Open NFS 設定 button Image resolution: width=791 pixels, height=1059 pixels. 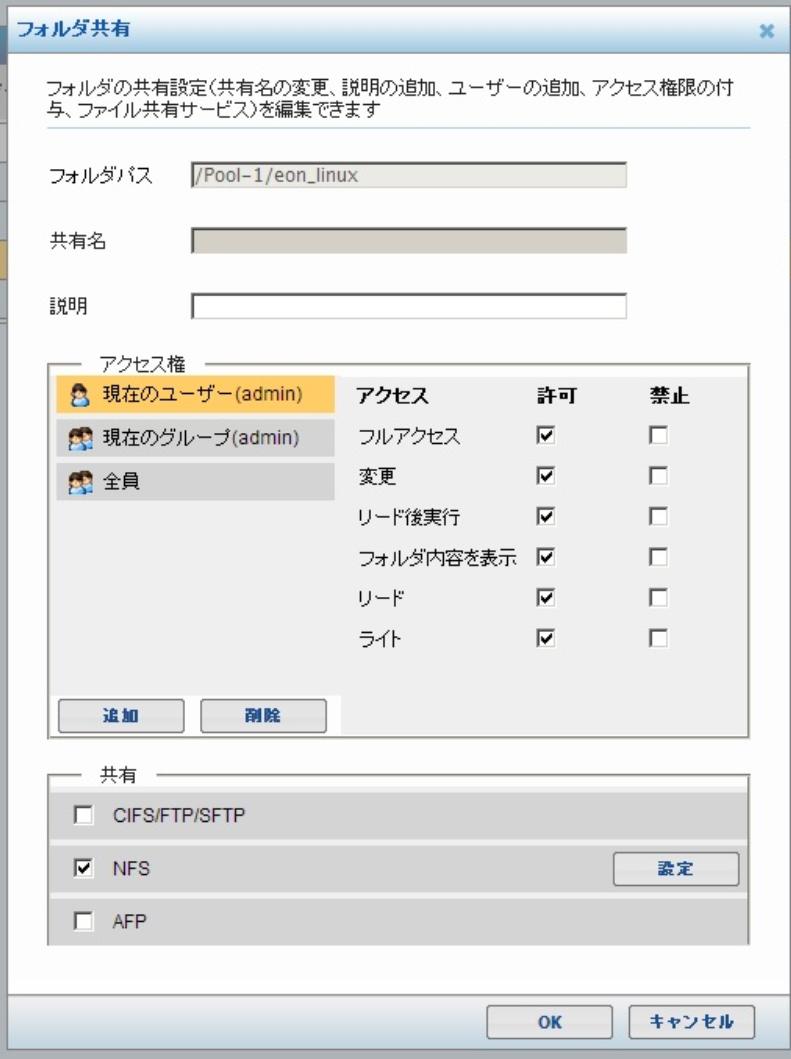coord(676,870)
